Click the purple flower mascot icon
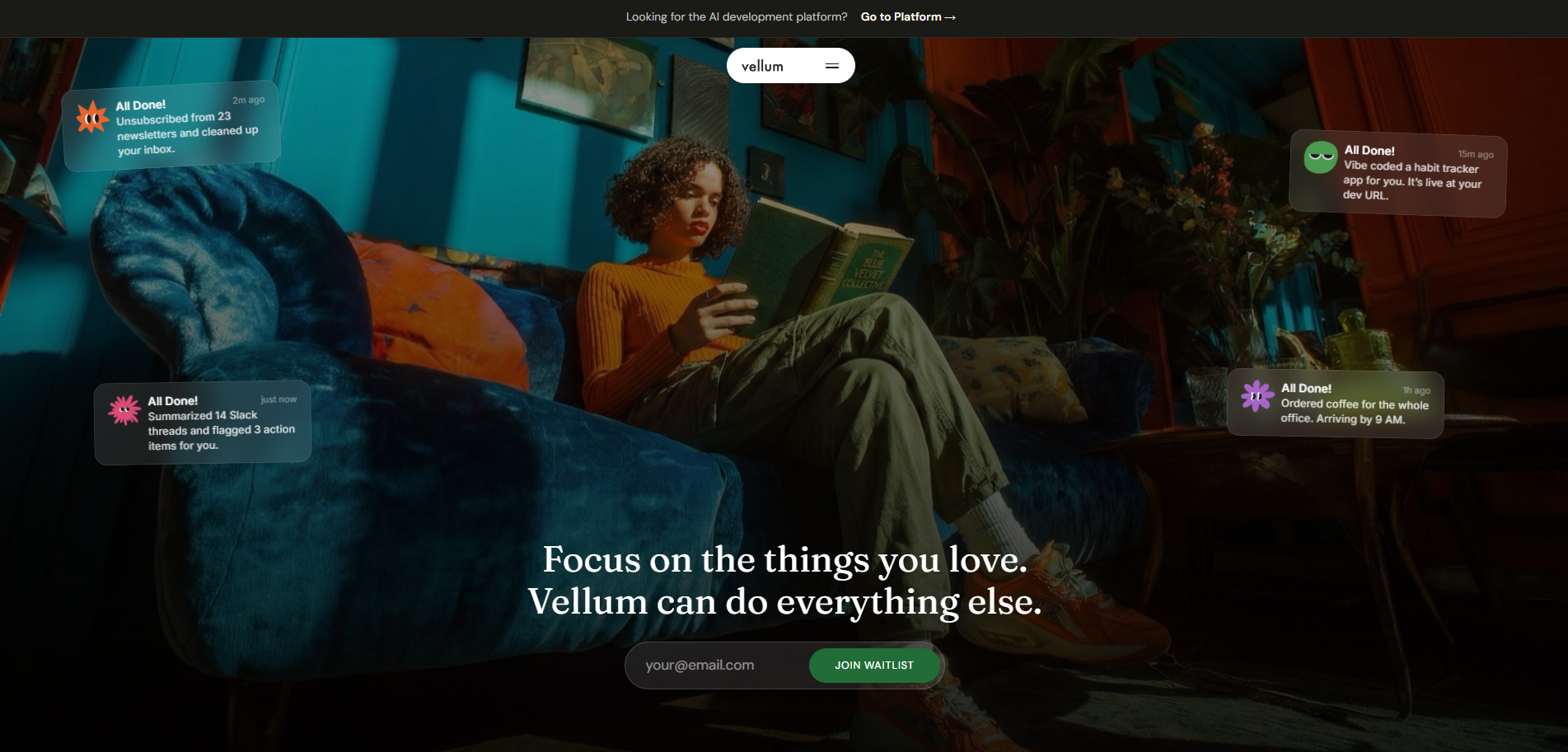This screenshot has width=1568, height=752. (1257, 396)
